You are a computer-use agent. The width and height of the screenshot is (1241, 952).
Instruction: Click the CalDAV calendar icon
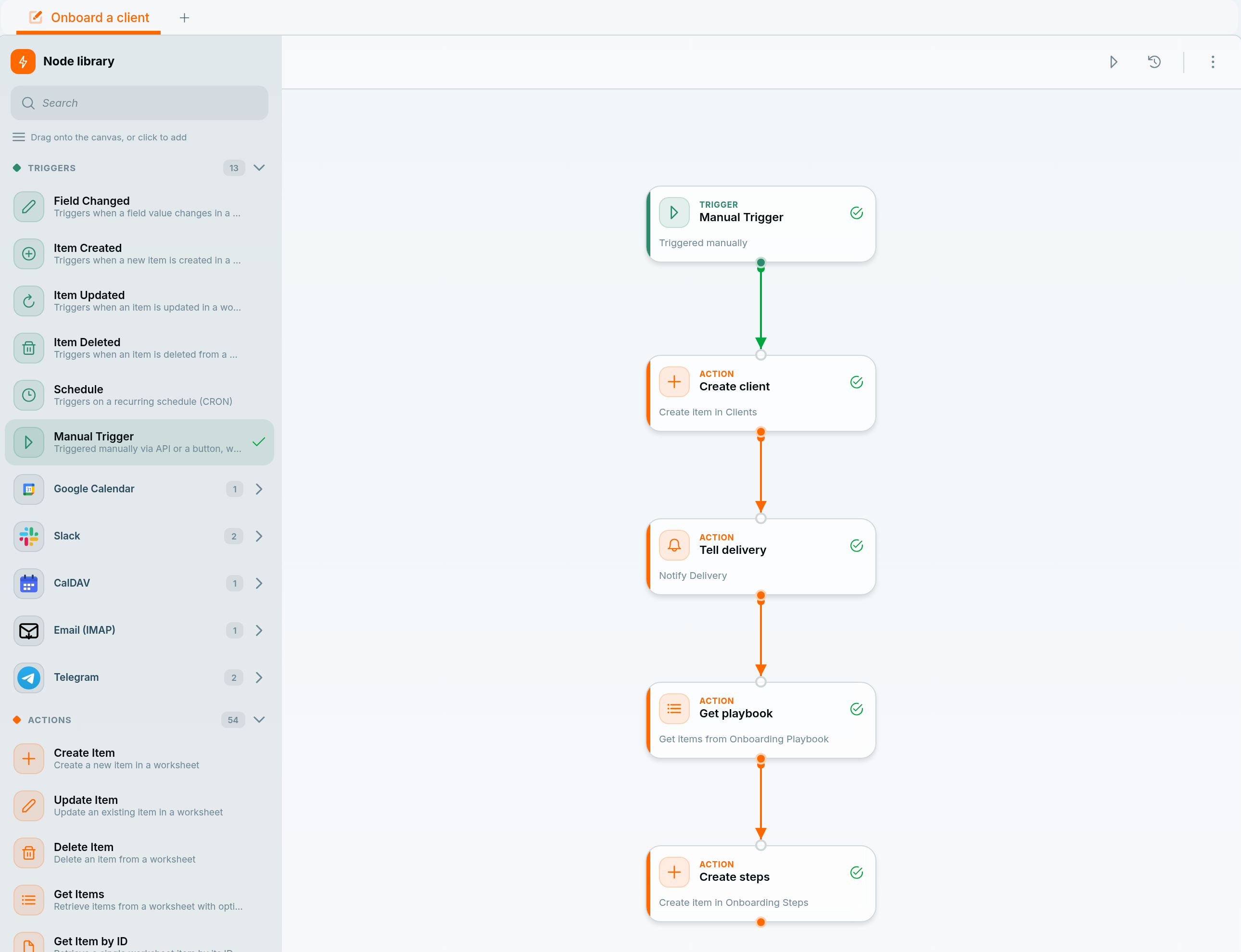29,583
